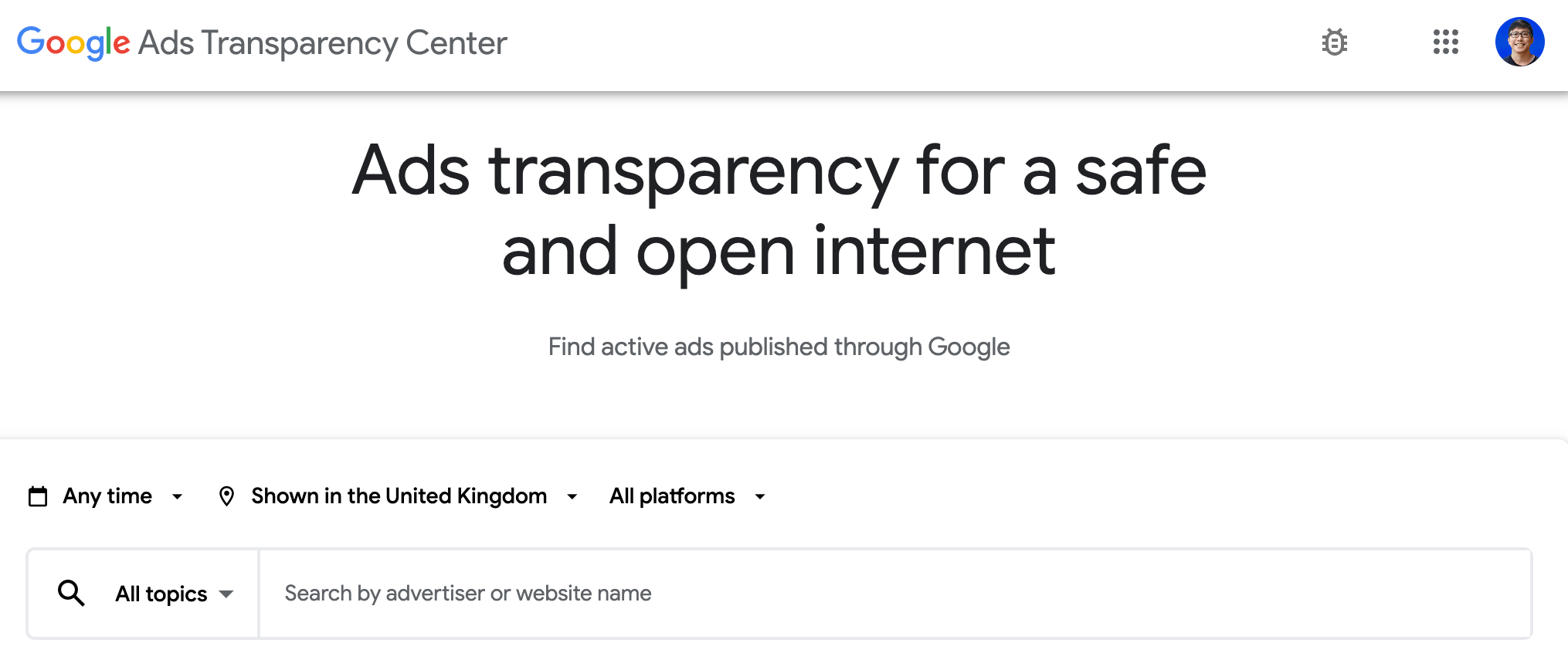Screen dimensions: 1568x653
Task: Click the calendar icon
Action: (38, 496)
